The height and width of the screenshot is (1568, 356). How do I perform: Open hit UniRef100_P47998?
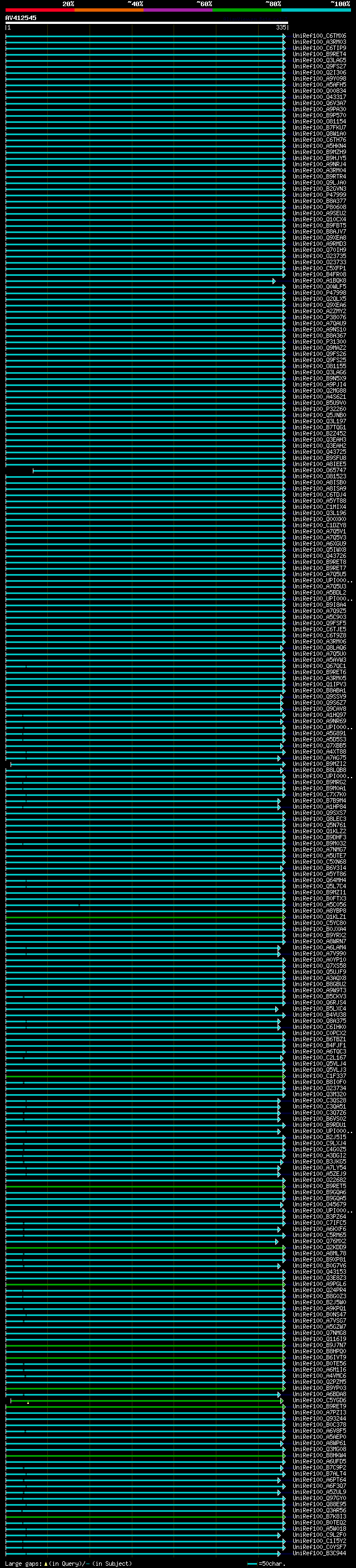pyautogui.click(x=319, y=293)
